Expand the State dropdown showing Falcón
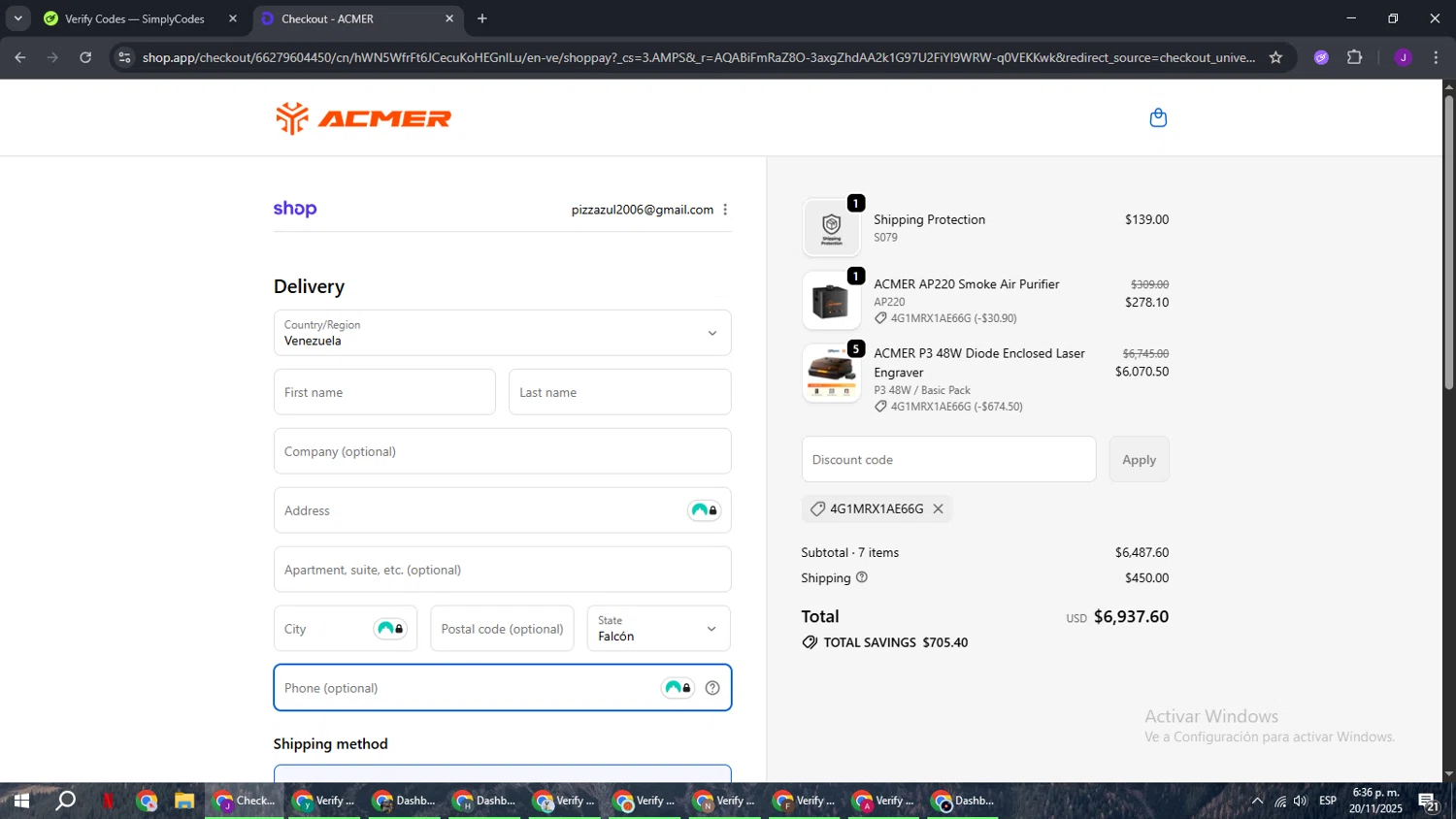This screenshot has width=1456, height=819. click(658, 628)
